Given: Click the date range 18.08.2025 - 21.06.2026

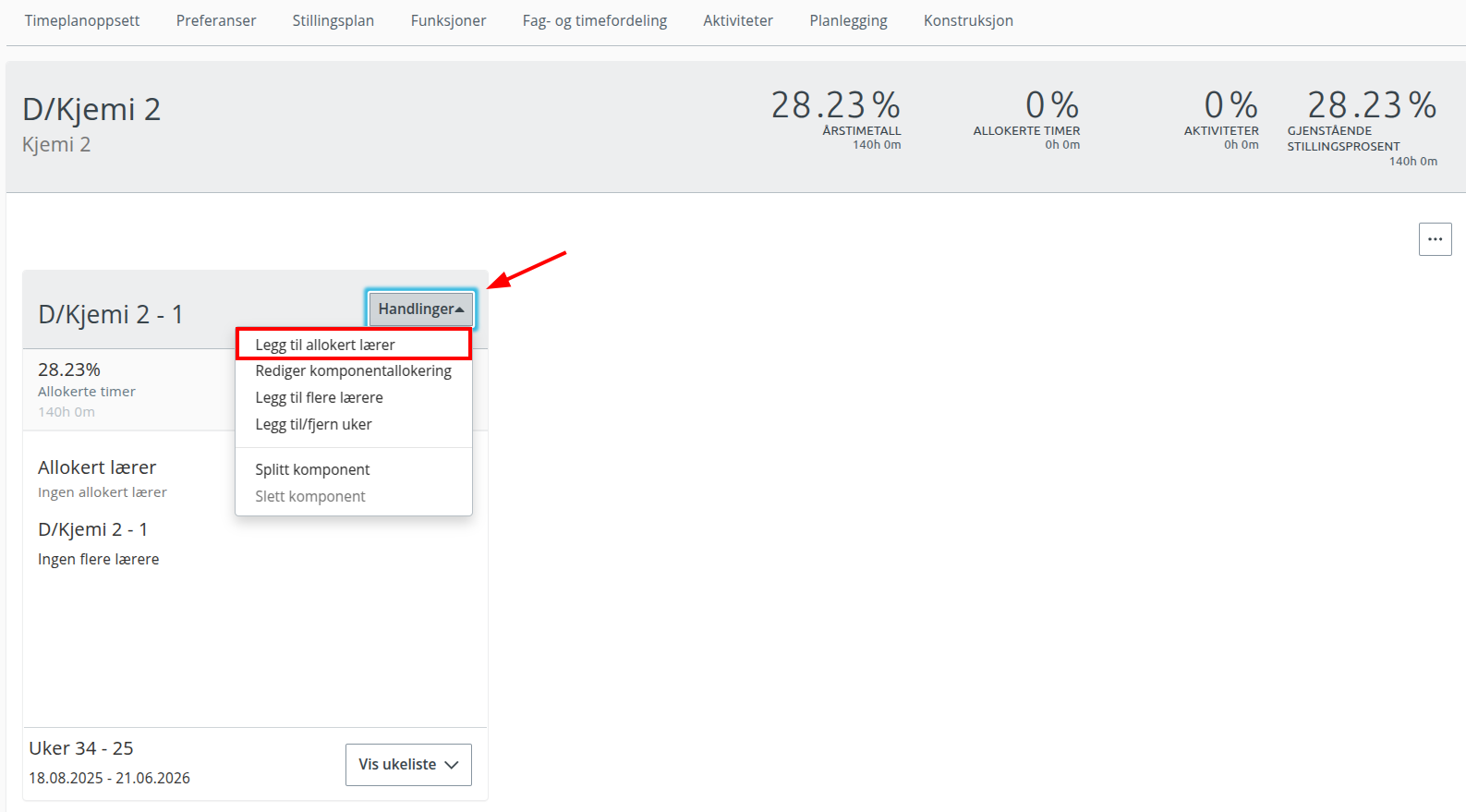Looking at the screenshot, I should 109,778.
